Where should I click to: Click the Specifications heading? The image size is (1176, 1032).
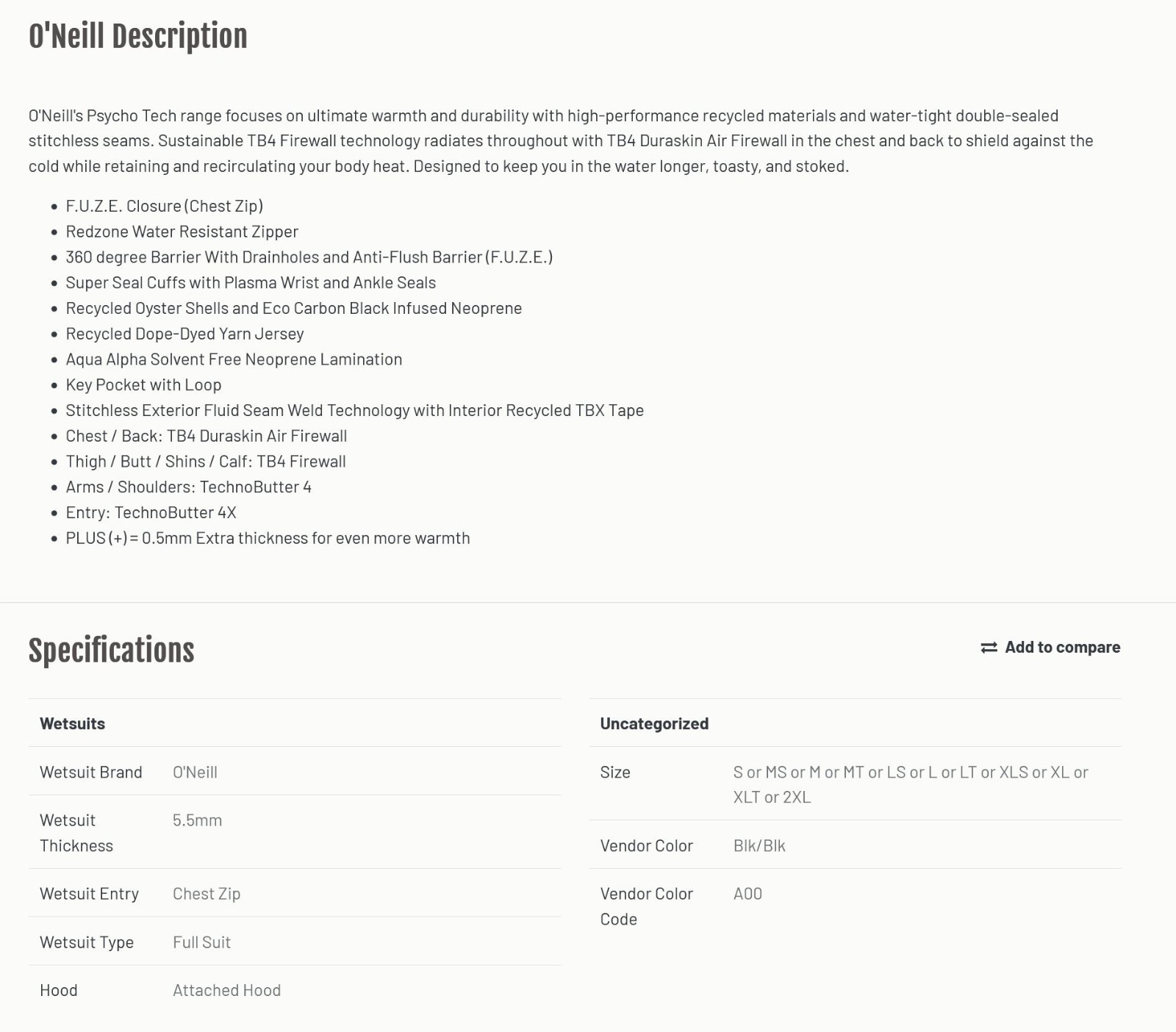(x=111, y=651)
